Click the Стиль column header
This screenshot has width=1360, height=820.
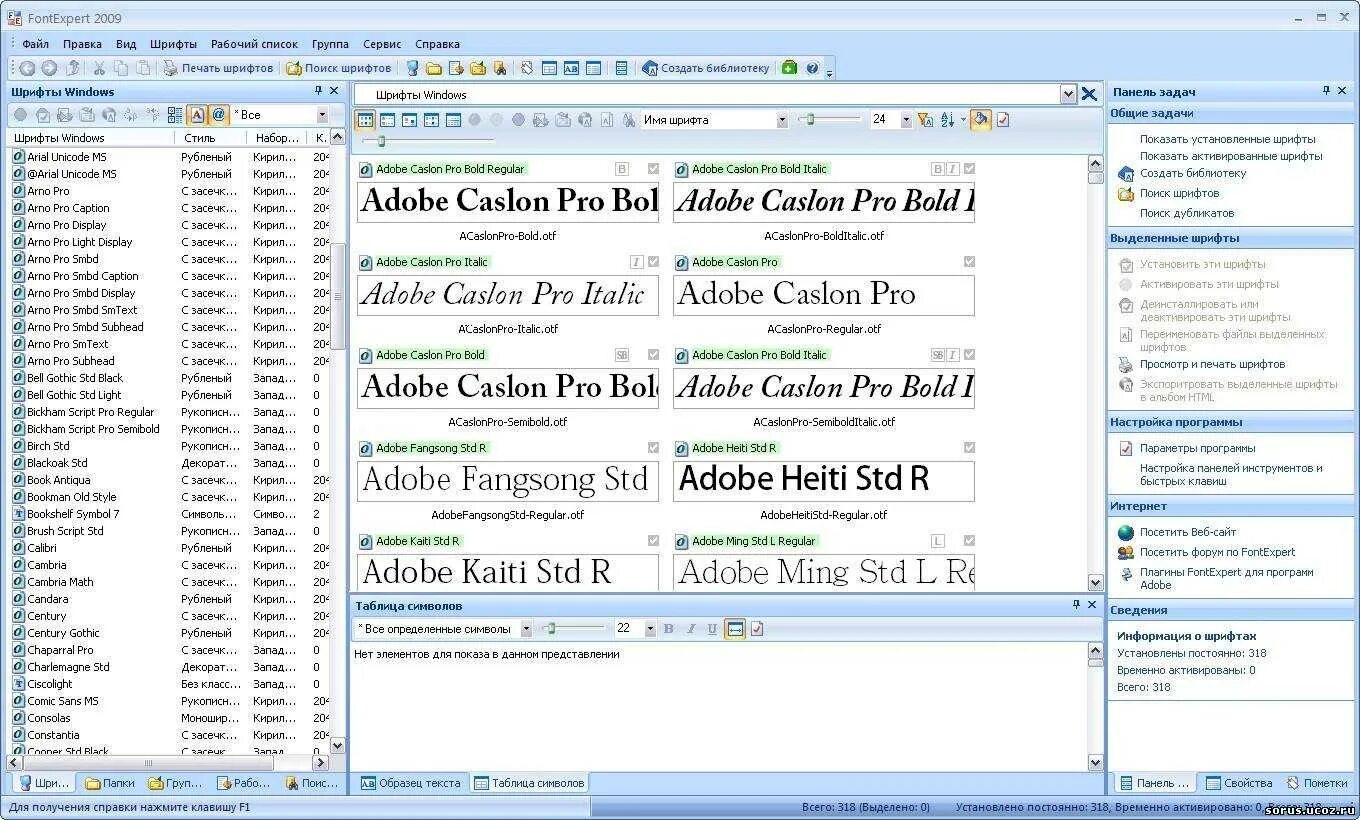pos(212,138)
